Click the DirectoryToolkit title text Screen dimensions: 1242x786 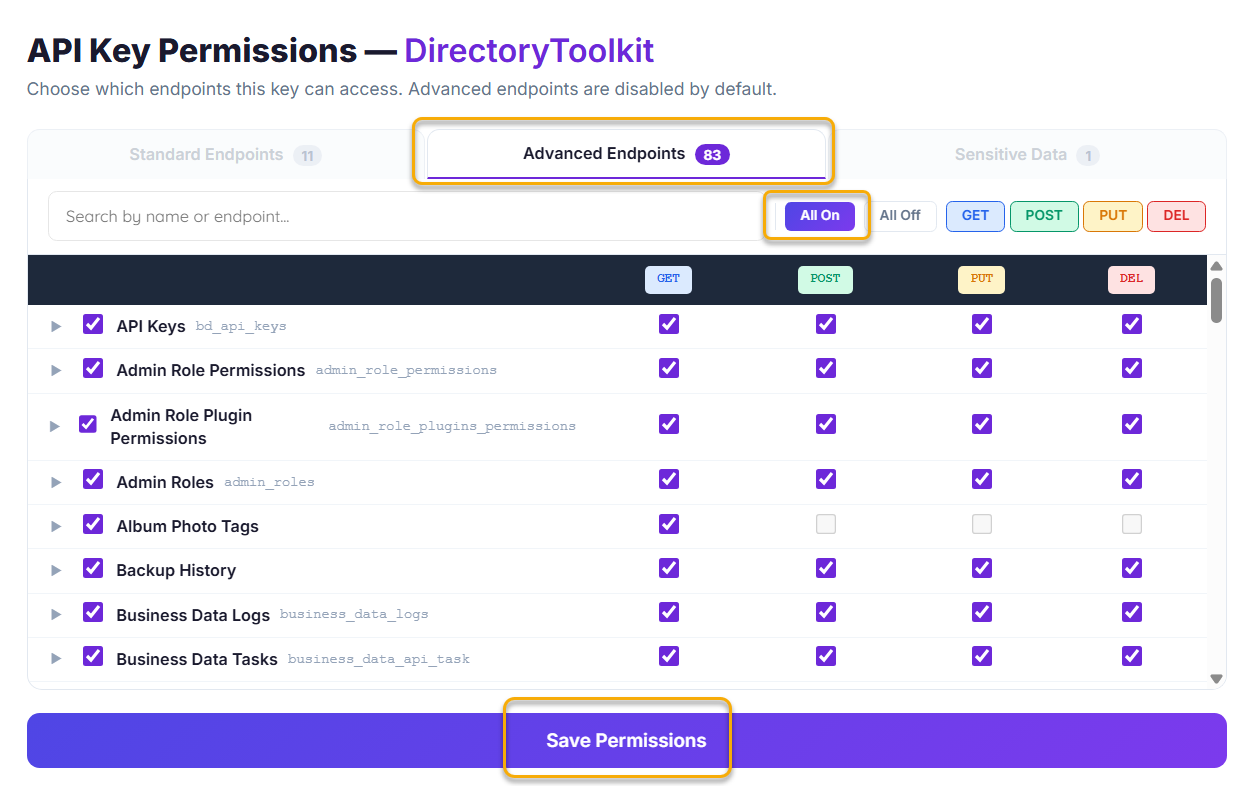529,50
